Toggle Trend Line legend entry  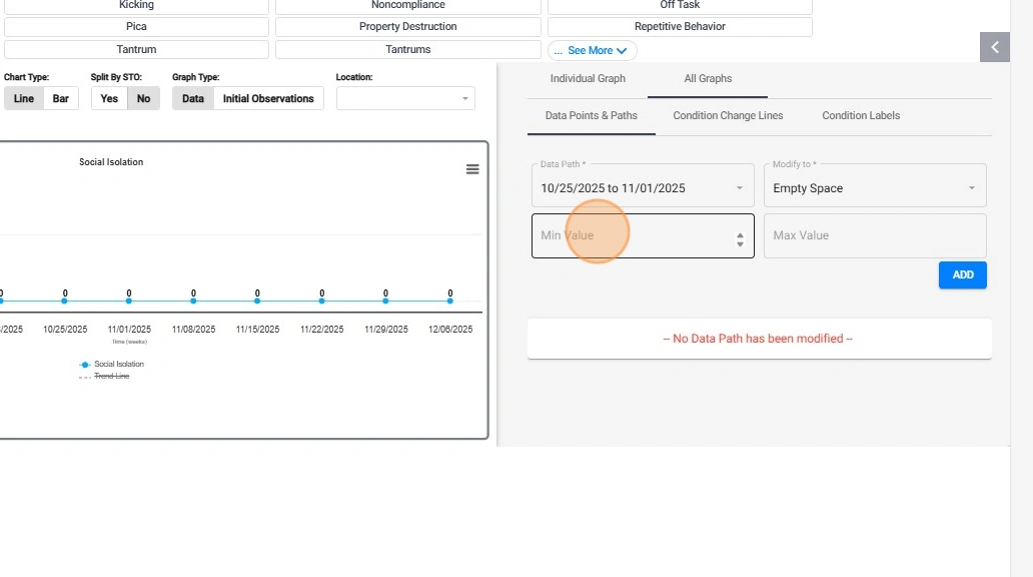(x=105, y=376)
